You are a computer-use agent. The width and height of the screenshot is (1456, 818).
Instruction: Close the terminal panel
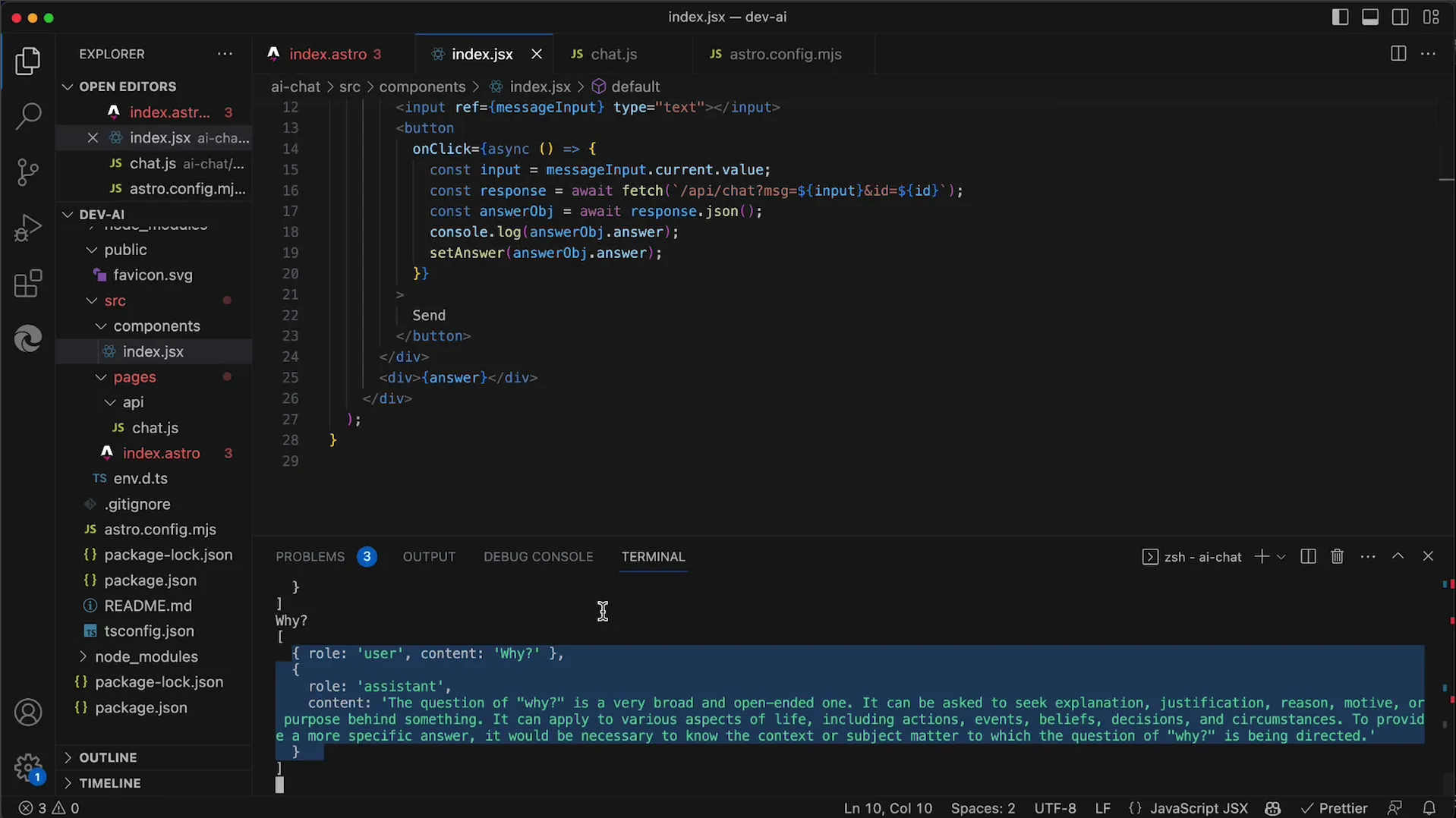coord(1428,556)
